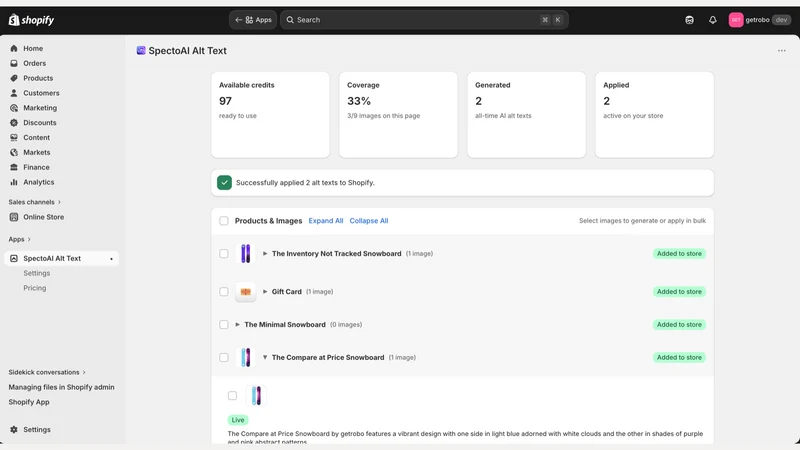Screen dimensions: 800x450
Task: Click the Shopify logo
Action: (31, 20)
